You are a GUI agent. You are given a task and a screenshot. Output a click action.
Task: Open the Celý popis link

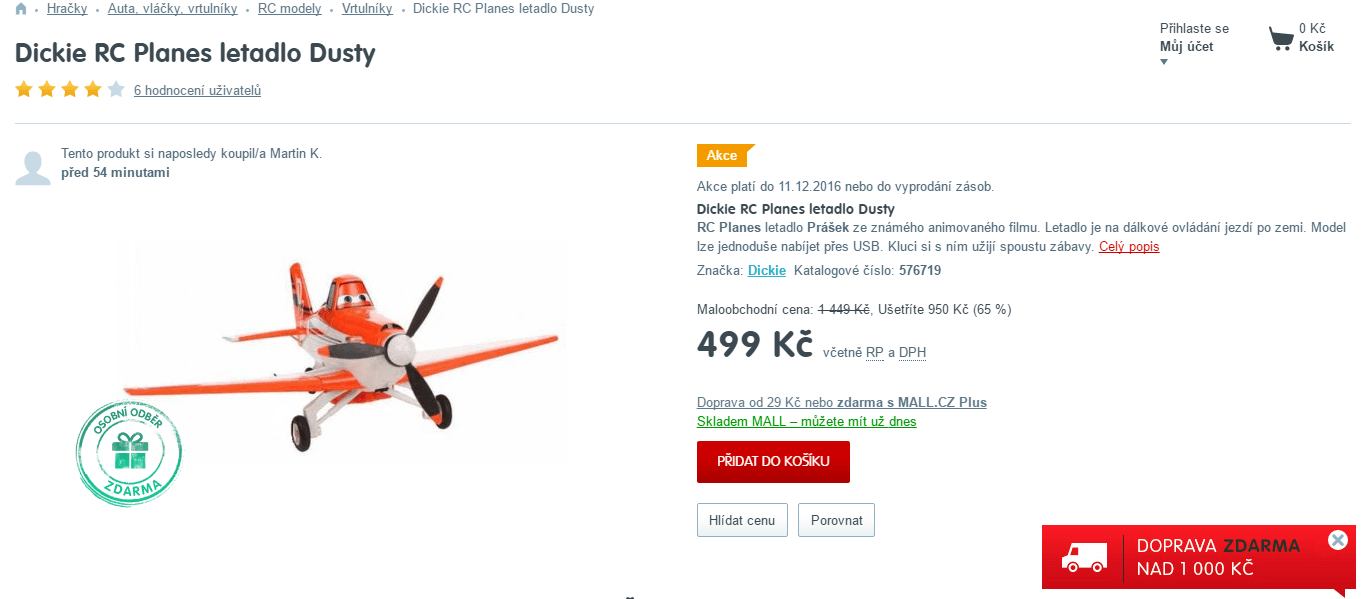(x=1129, y=247)
